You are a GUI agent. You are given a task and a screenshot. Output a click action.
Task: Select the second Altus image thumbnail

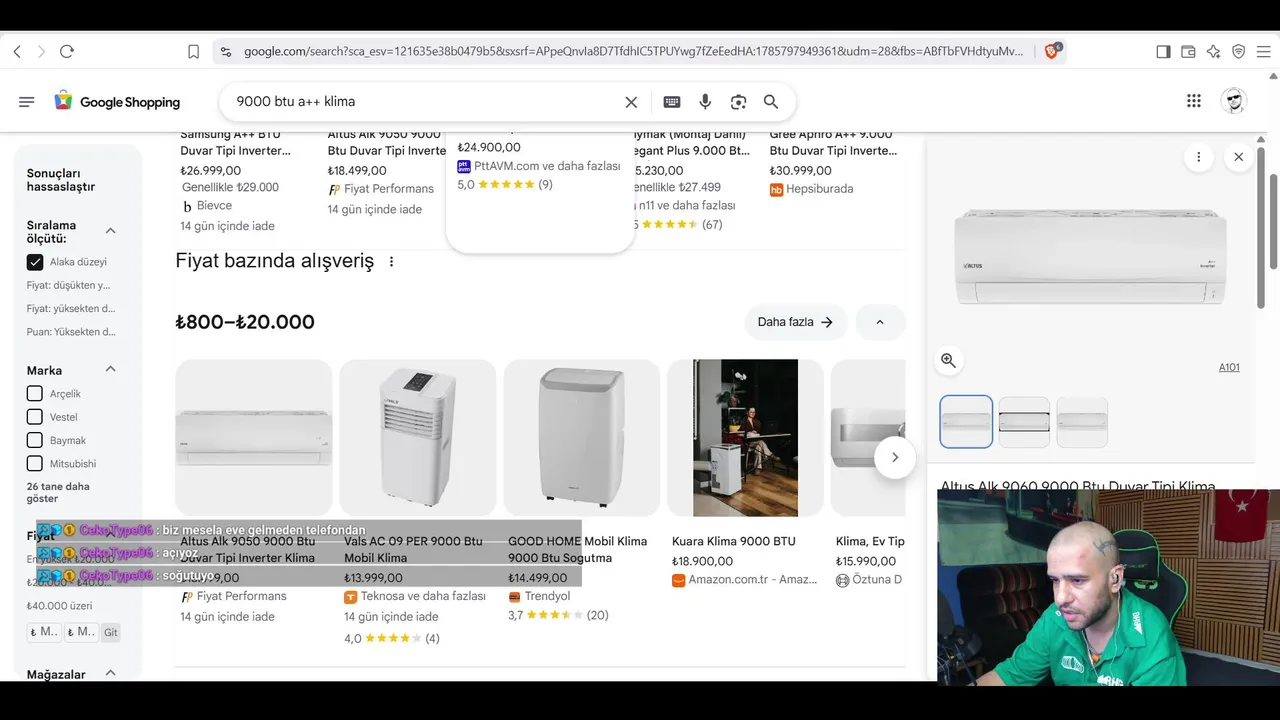pos(1024,422)
